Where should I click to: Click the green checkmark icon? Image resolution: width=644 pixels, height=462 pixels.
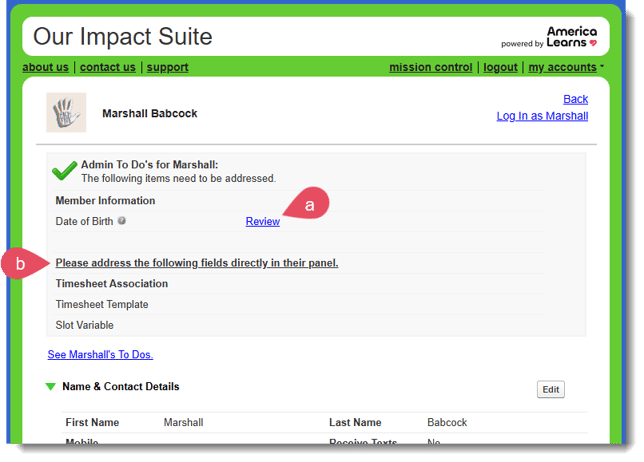pos(65,171)
